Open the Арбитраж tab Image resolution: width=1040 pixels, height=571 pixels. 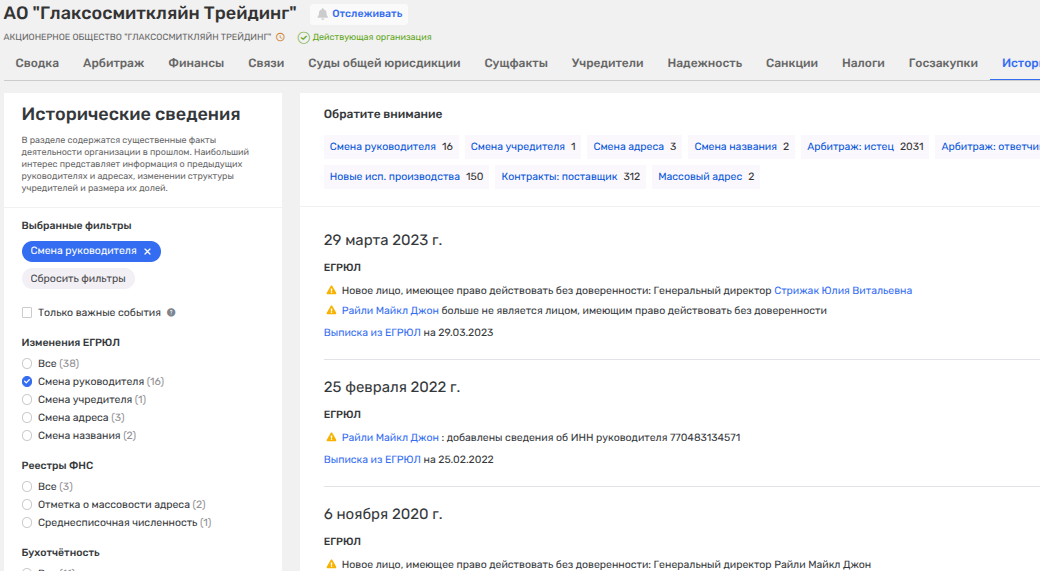(x=113, y=63)
